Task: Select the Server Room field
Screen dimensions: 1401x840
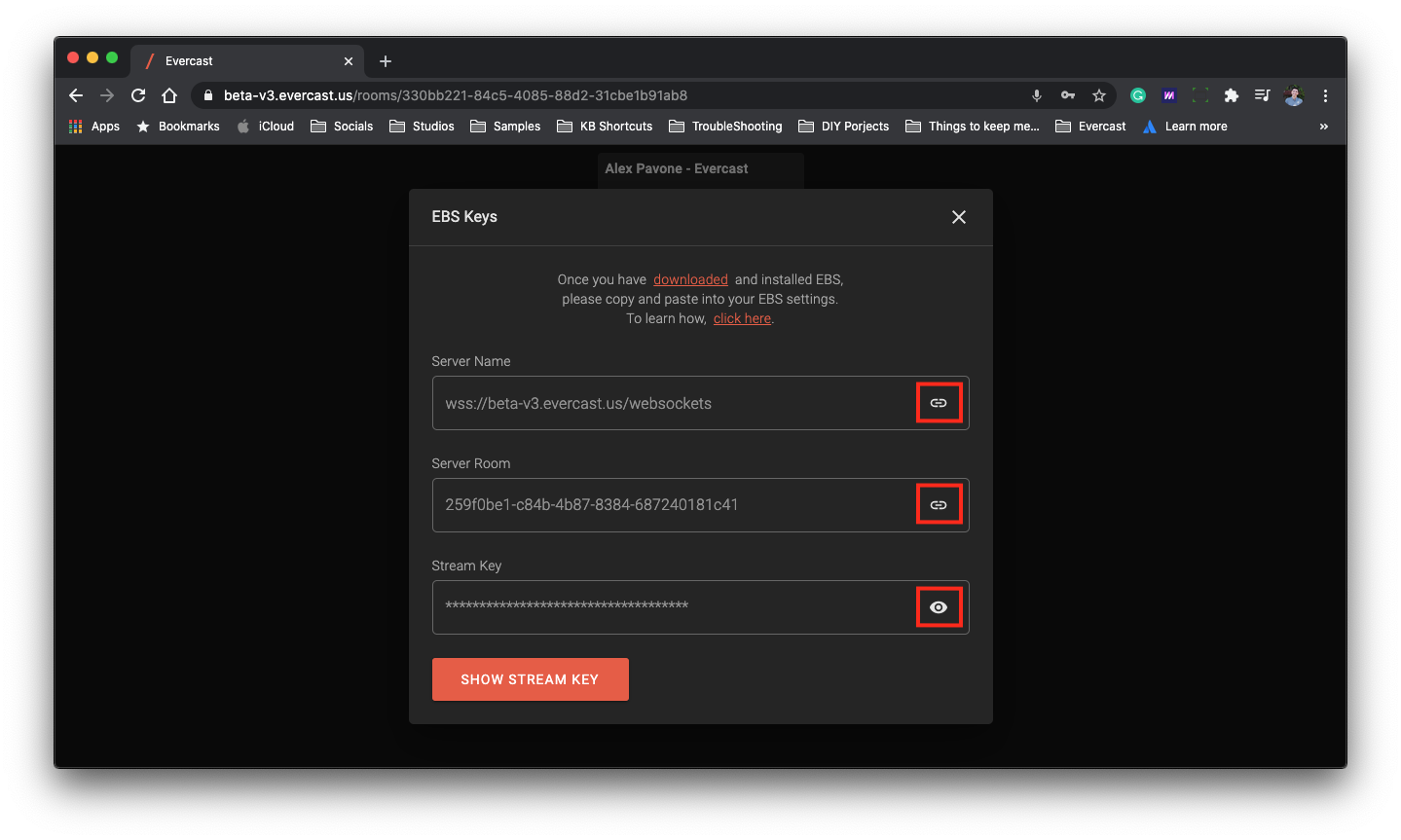Action: click(701, 505)
